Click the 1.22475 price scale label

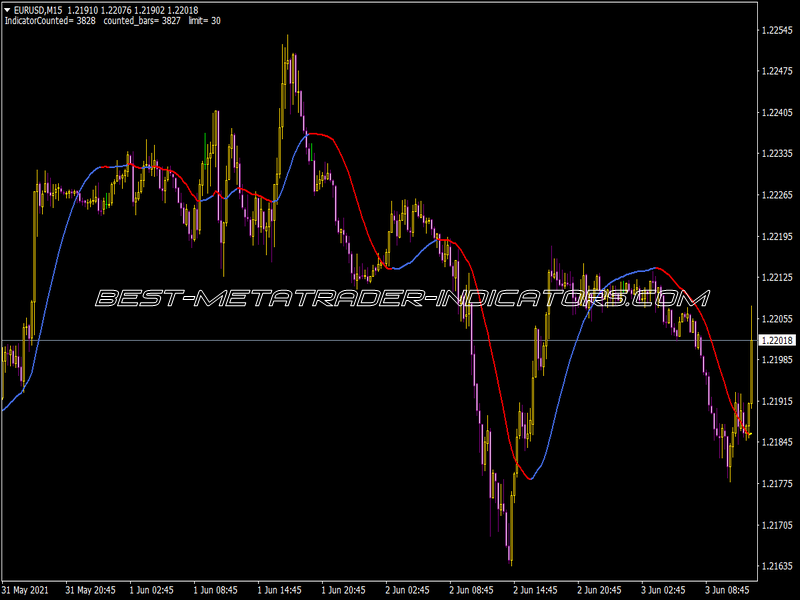point(778,71)
